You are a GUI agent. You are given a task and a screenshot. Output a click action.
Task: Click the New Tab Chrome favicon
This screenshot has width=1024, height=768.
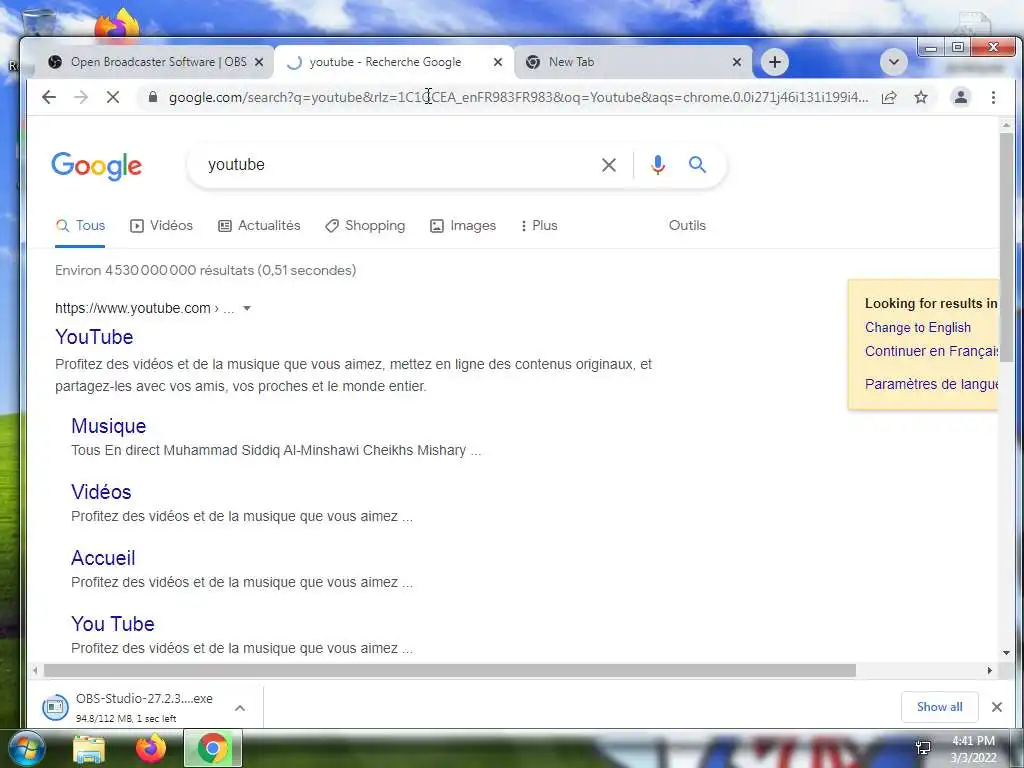533,62
